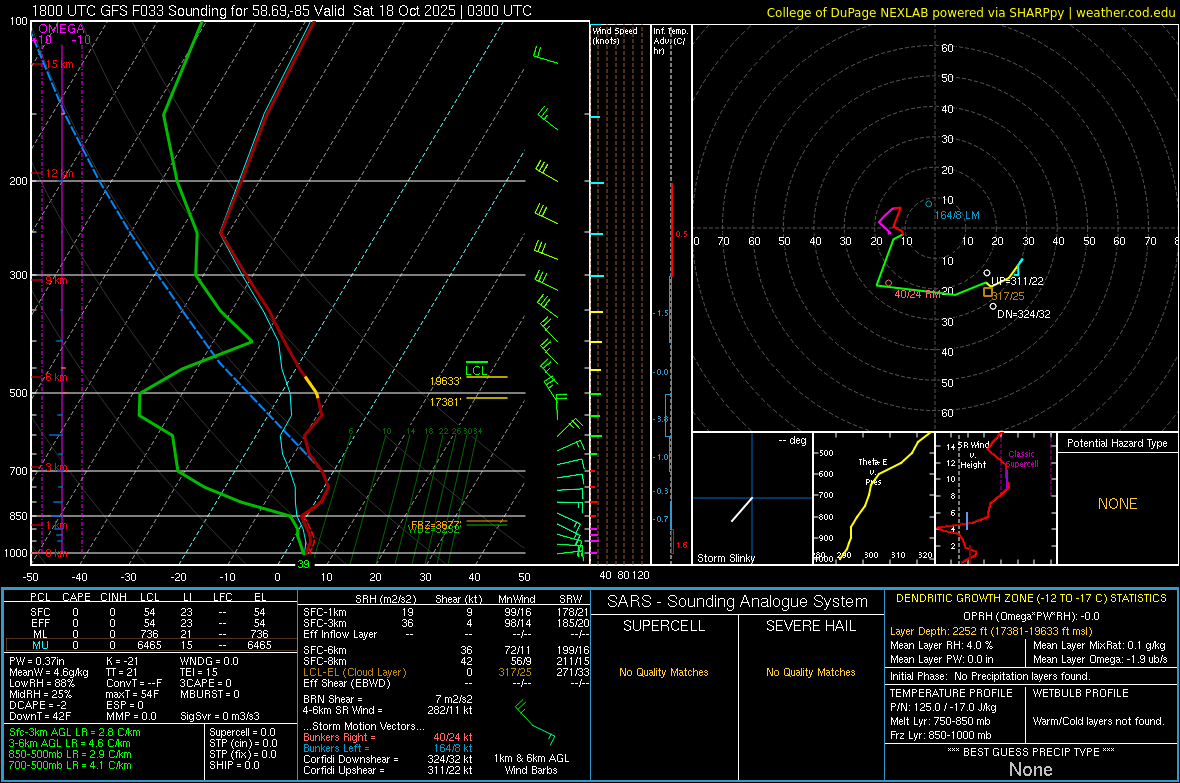The image size is (1180, 783).
Task: Click the Bunkers Left = 164/8 kt line
Action: tap(388, 748)
